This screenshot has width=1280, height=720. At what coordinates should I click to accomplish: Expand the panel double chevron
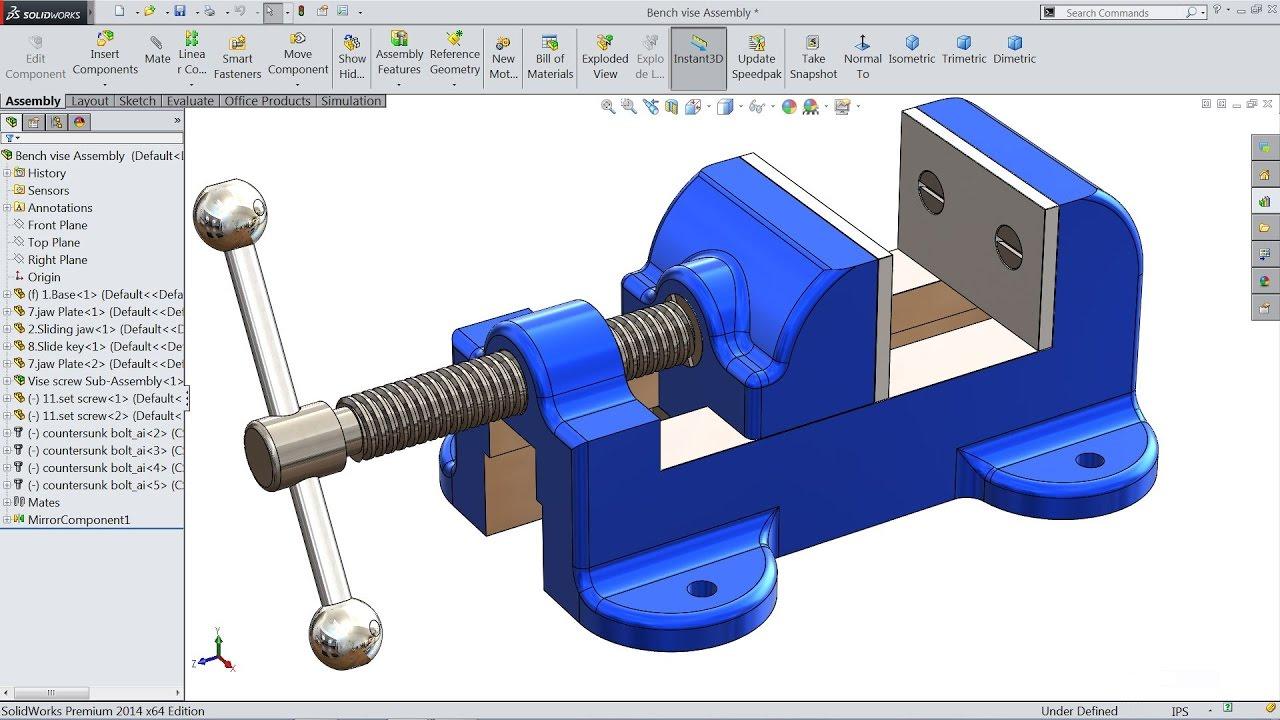(x=177, y=121)
